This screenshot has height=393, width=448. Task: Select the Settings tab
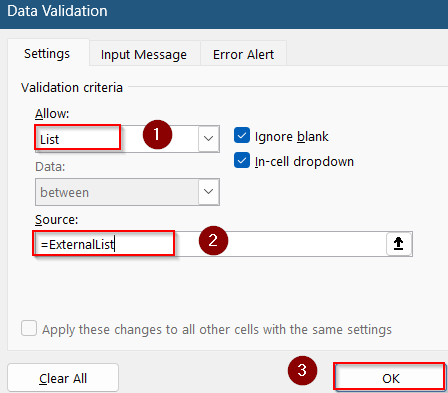coord(47,54)
